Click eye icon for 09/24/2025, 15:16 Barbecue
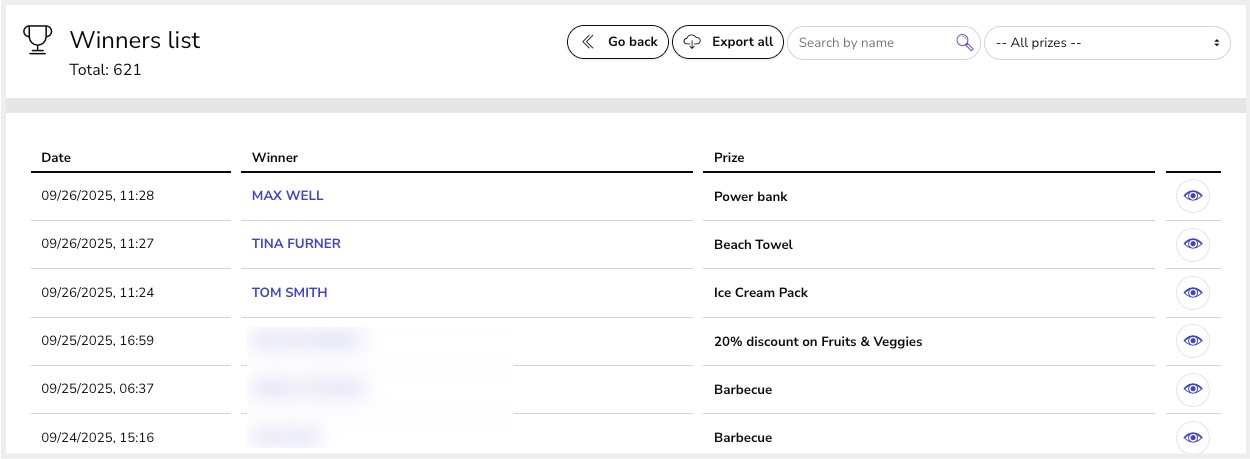Viewport: 1250px width, 459px height. [1192, 437]
